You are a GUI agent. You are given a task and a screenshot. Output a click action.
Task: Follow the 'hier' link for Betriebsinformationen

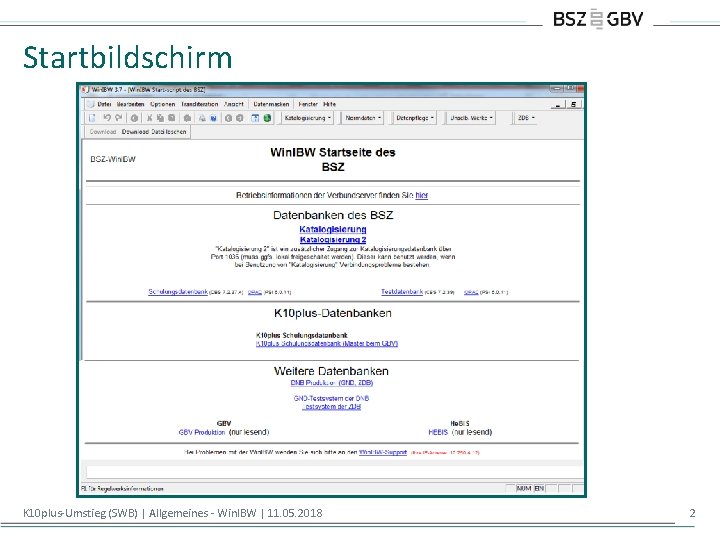coord(422,195)
